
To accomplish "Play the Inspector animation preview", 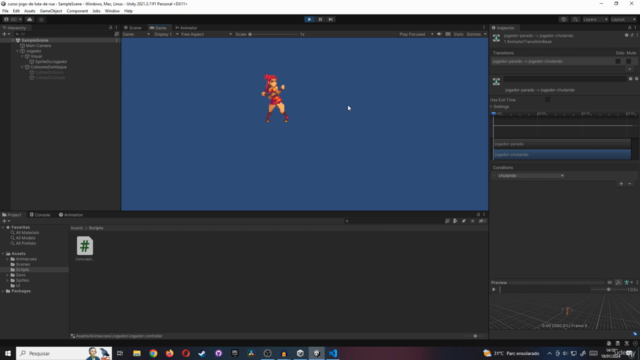I will click(493, 289).
